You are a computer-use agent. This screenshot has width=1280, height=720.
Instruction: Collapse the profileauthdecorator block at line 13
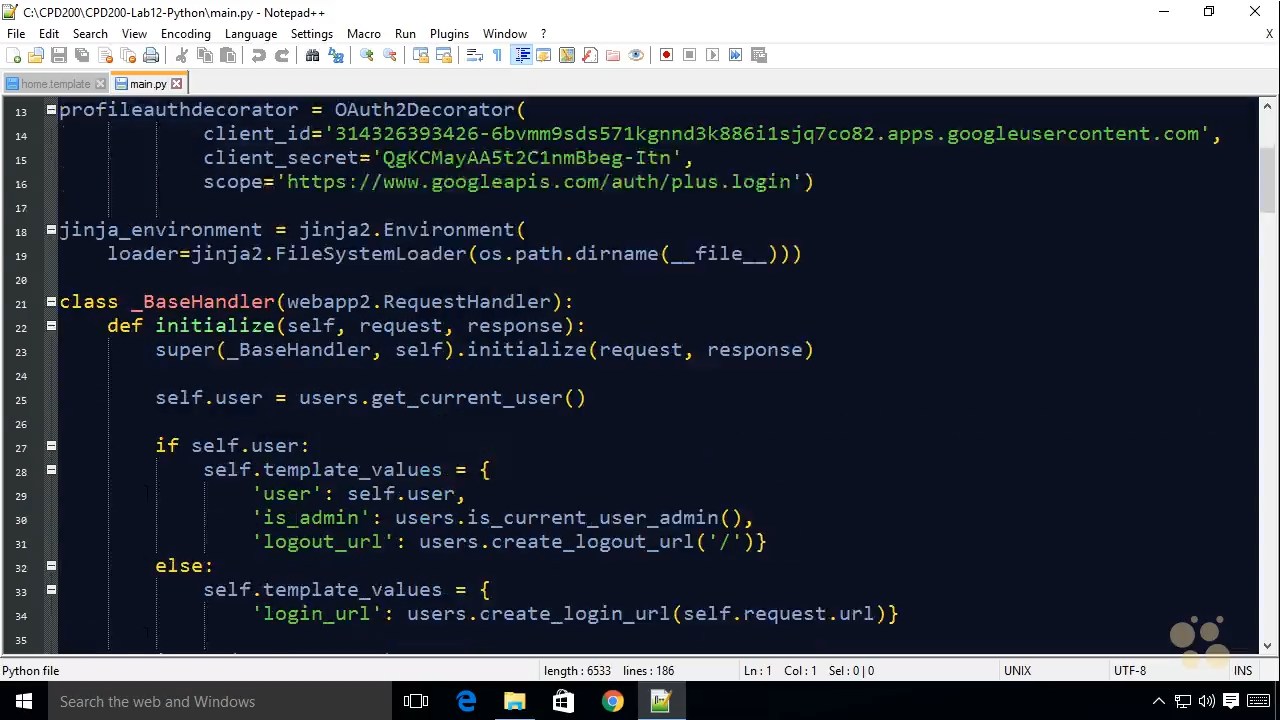click(51, 110)
